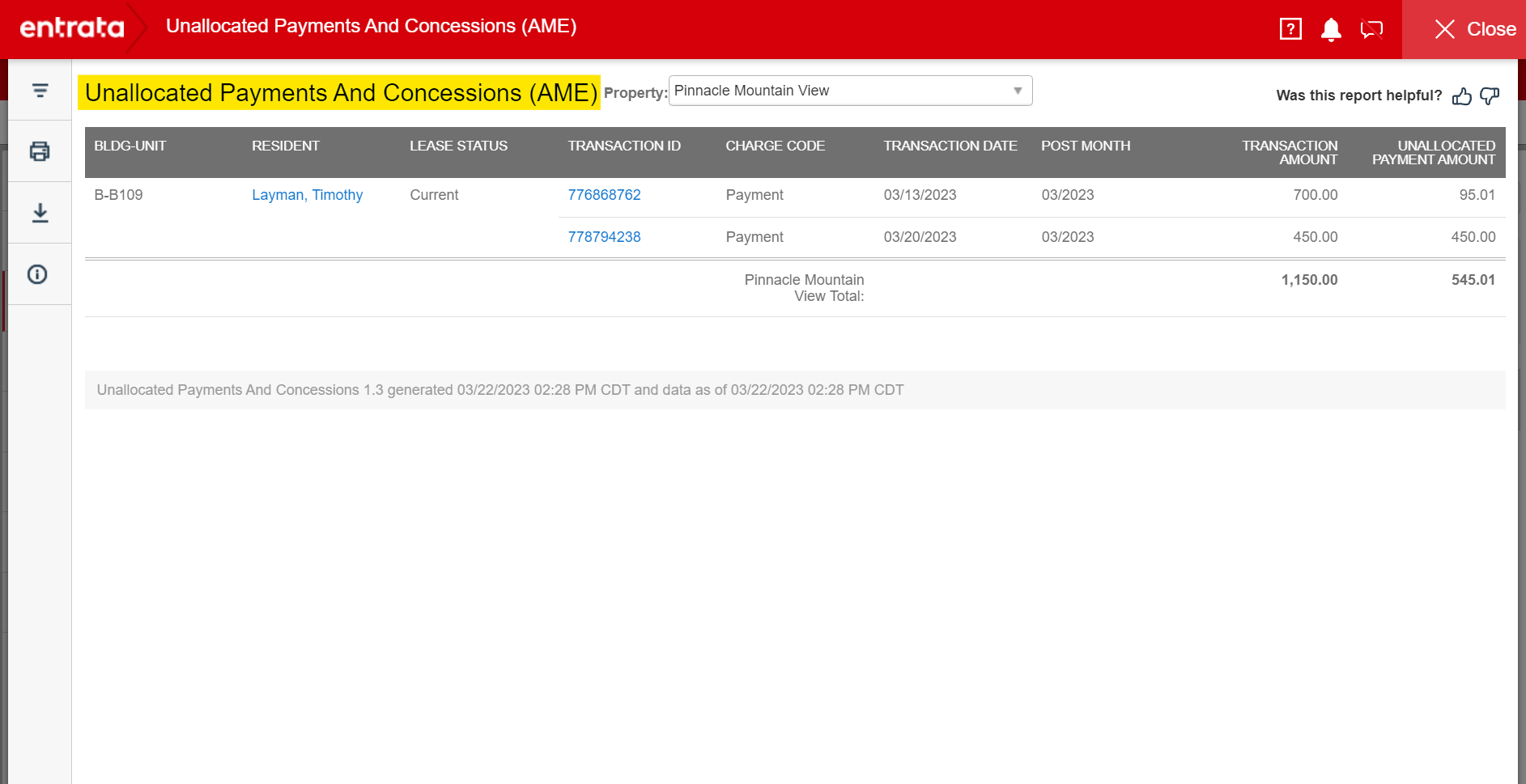Screen dimensions: 1526x784
Task: Click POST MONTH column header
Action: pyautogui.click(x=1086, y=146)
